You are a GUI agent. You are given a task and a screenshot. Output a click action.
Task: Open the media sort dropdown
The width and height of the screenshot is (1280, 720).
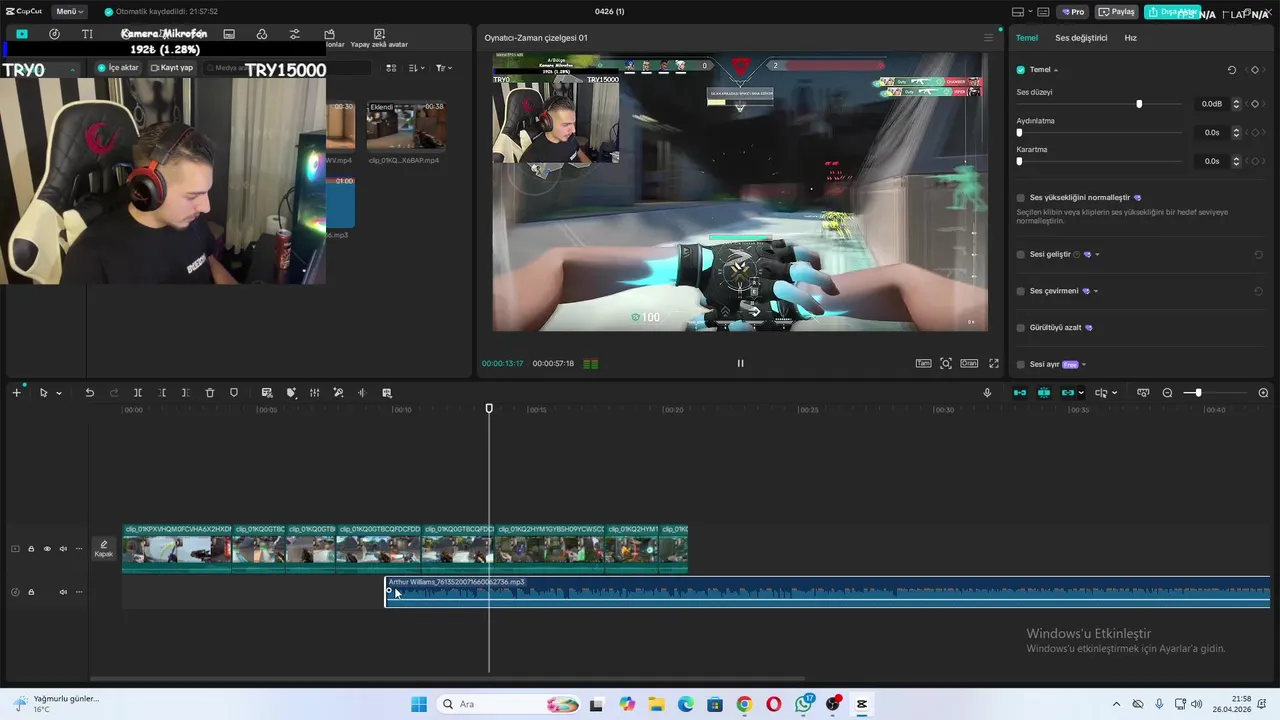(417, 68)
